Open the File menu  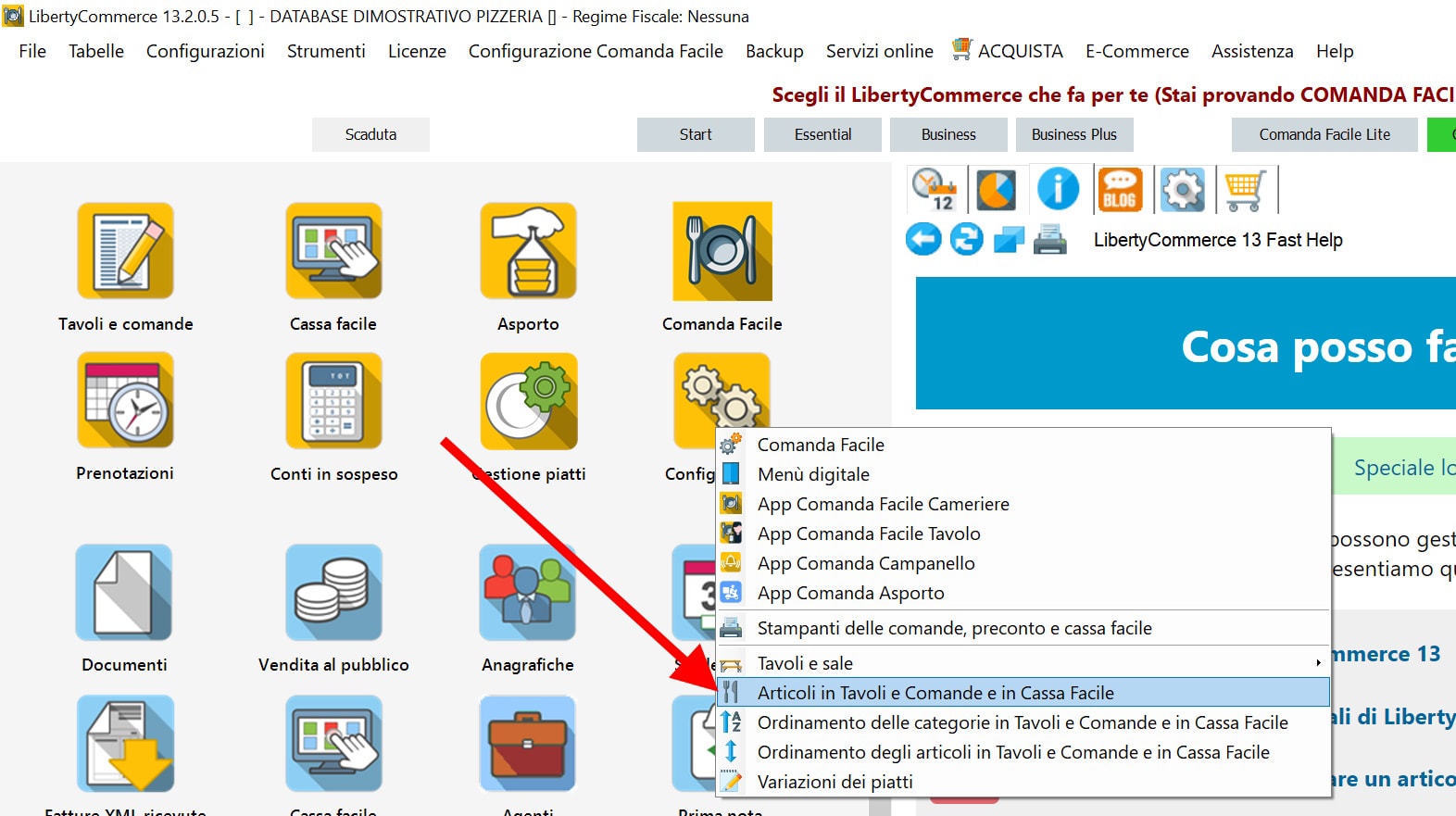pyautogui.click(x=32, y=51)
